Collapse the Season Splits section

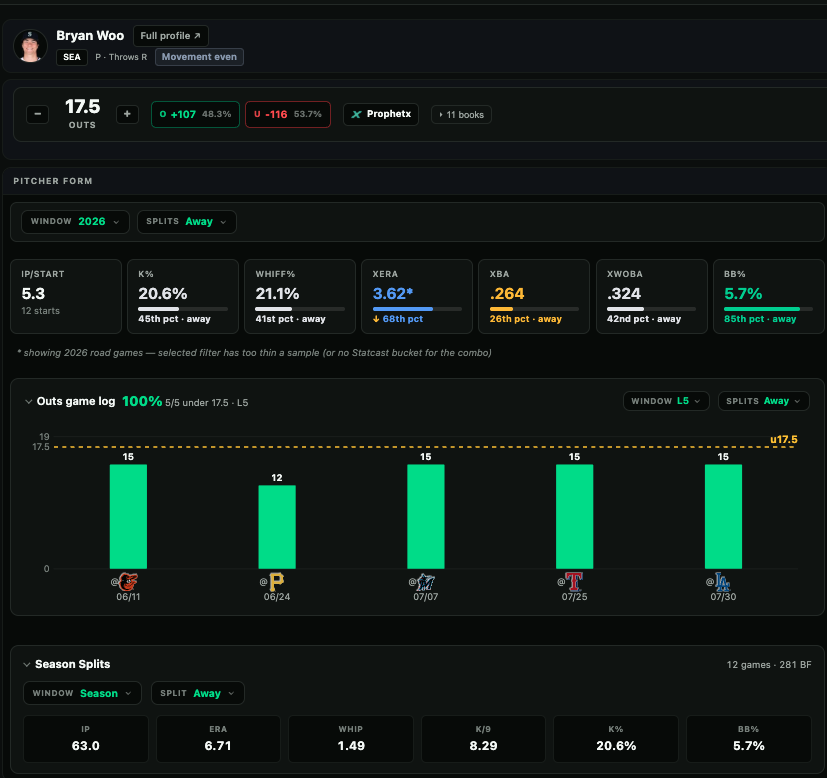27,665
